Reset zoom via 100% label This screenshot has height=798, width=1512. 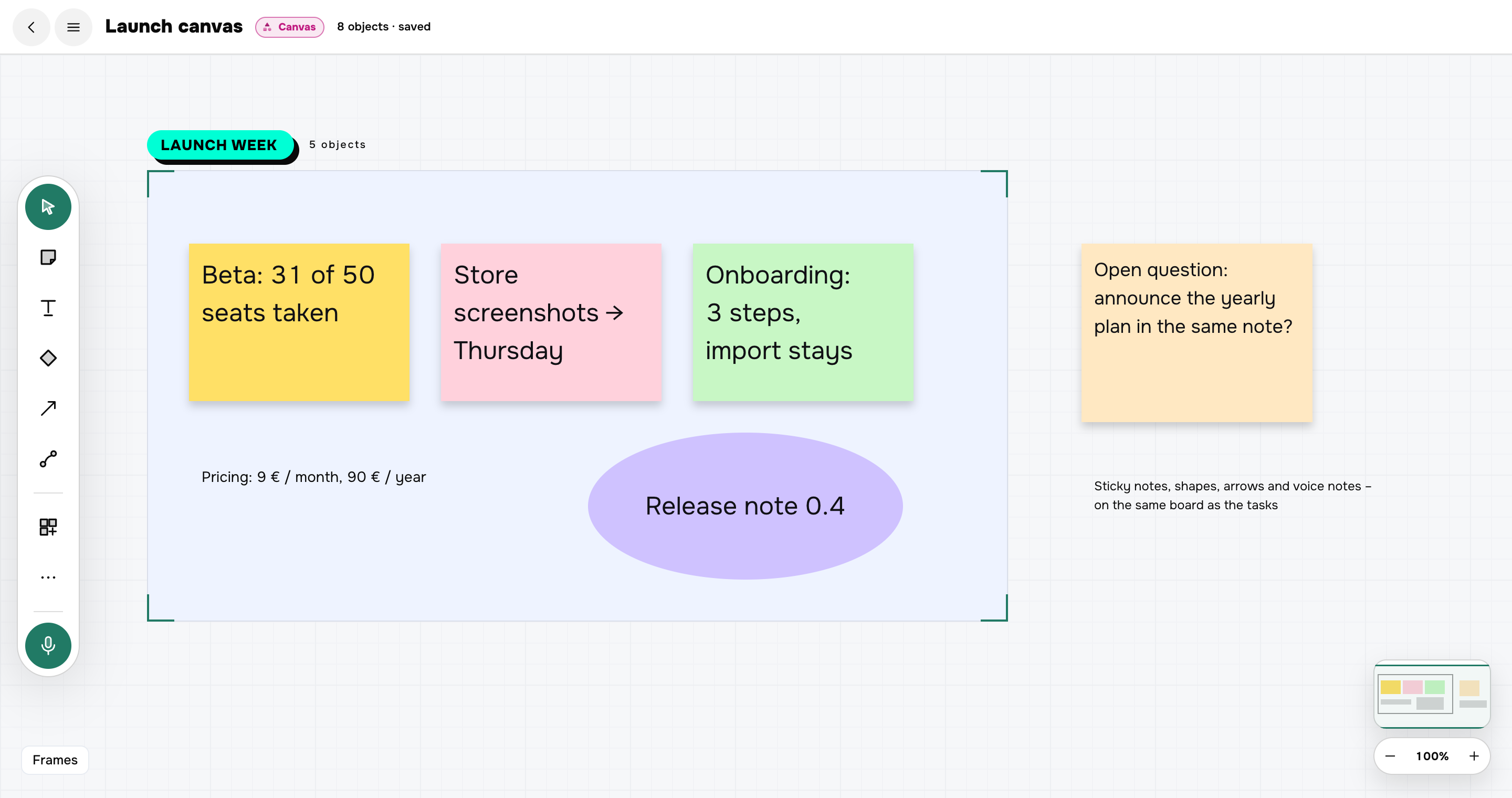[1432, 756]
